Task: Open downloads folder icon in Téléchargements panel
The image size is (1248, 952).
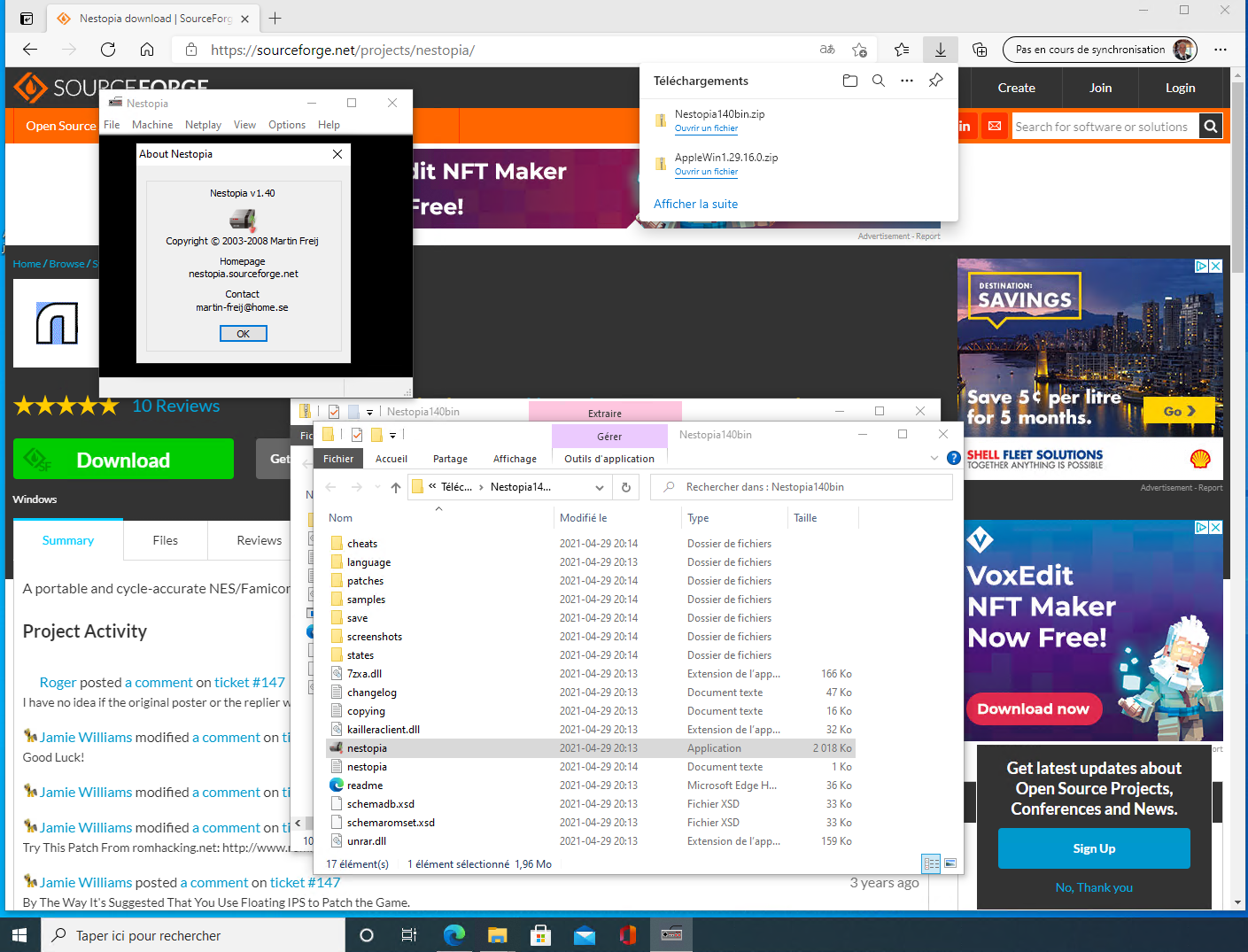Action: [x=850, y=81]
